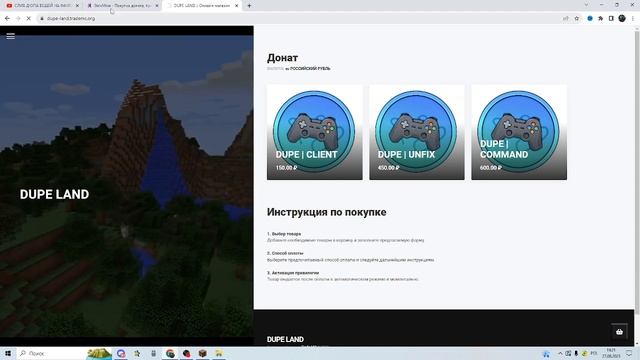Go forward in the browser

pyautogui.click(x=18, y=18)
